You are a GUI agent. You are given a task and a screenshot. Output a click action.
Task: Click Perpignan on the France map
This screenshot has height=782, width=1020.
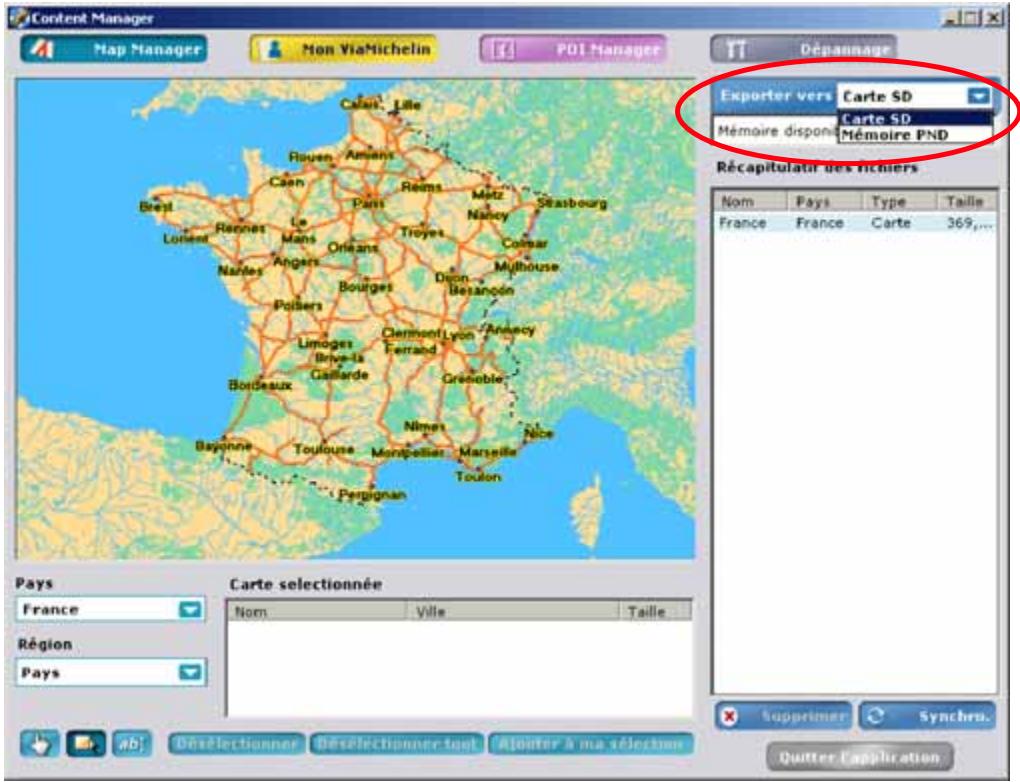point(372,494)
